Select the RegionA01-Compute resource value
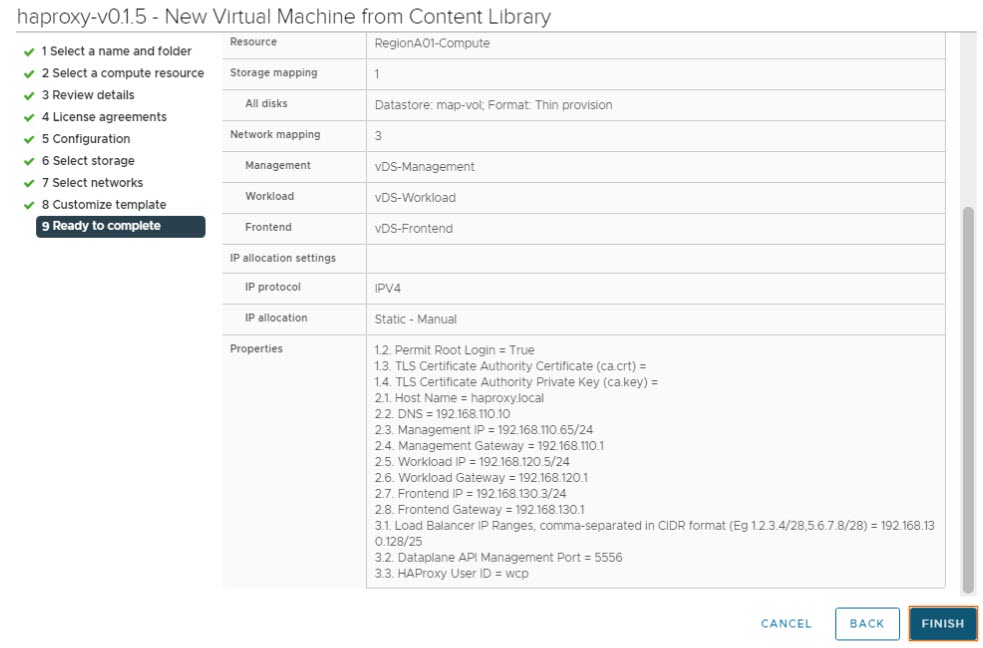This screenshot has width=983, height=648. (432, 43)
